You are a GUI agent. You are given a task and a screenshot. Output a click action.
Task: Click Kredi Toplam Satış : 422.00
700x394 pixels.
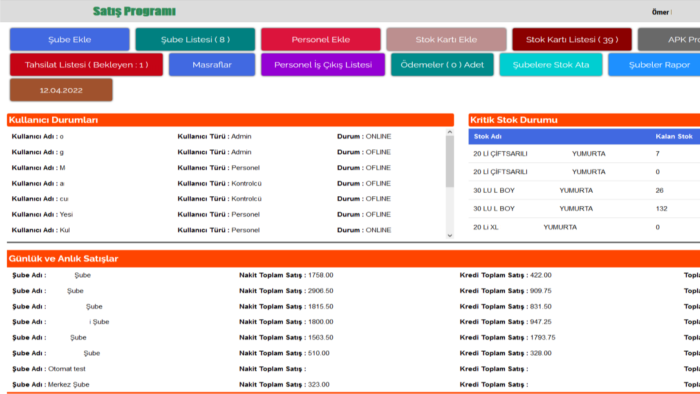[x=505, y=275]
